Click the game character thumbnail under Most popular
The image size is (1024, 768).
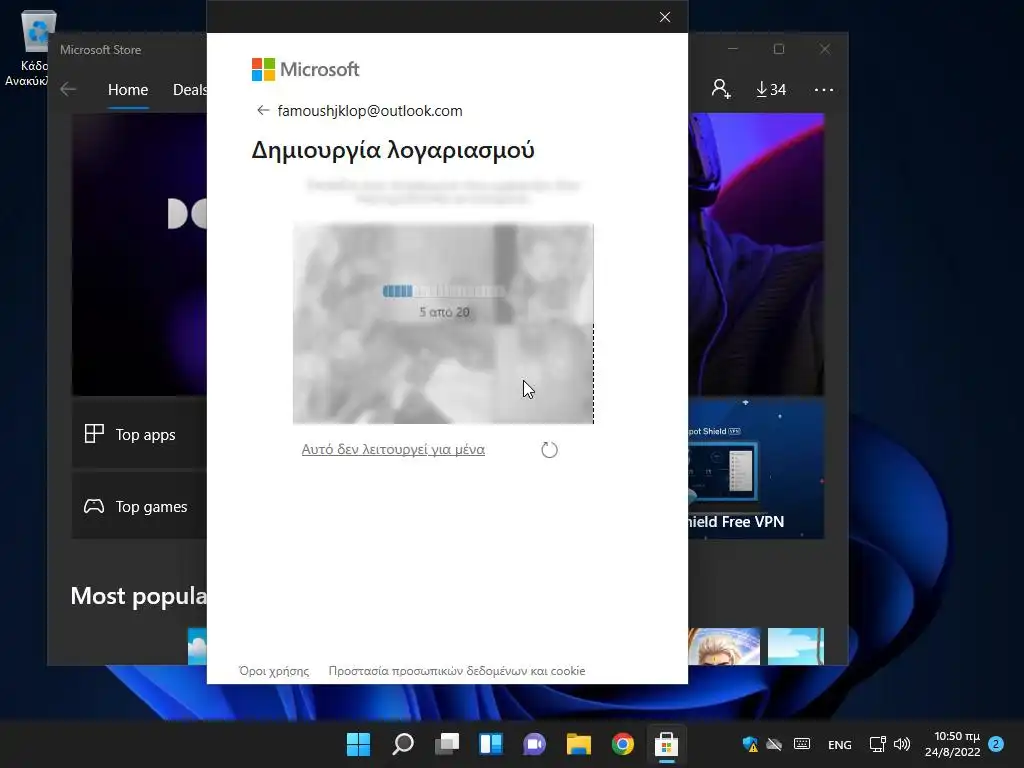[724, 646]
